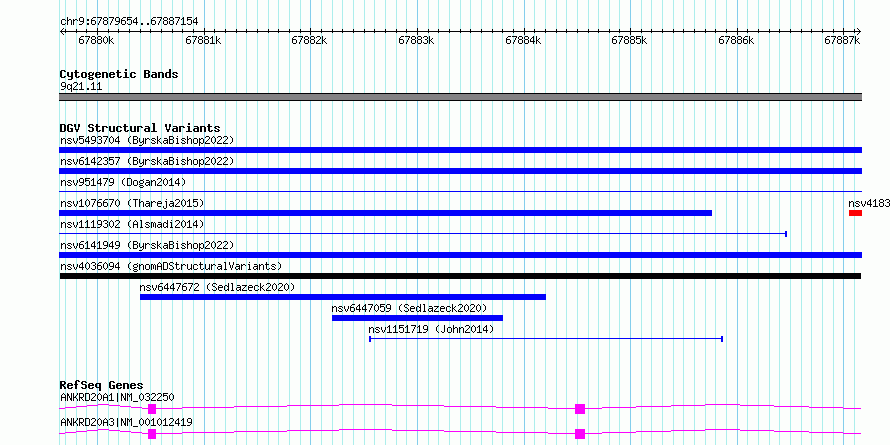
Task: Click the 67885k ruler tick label
Action: [x=629, y=40]
